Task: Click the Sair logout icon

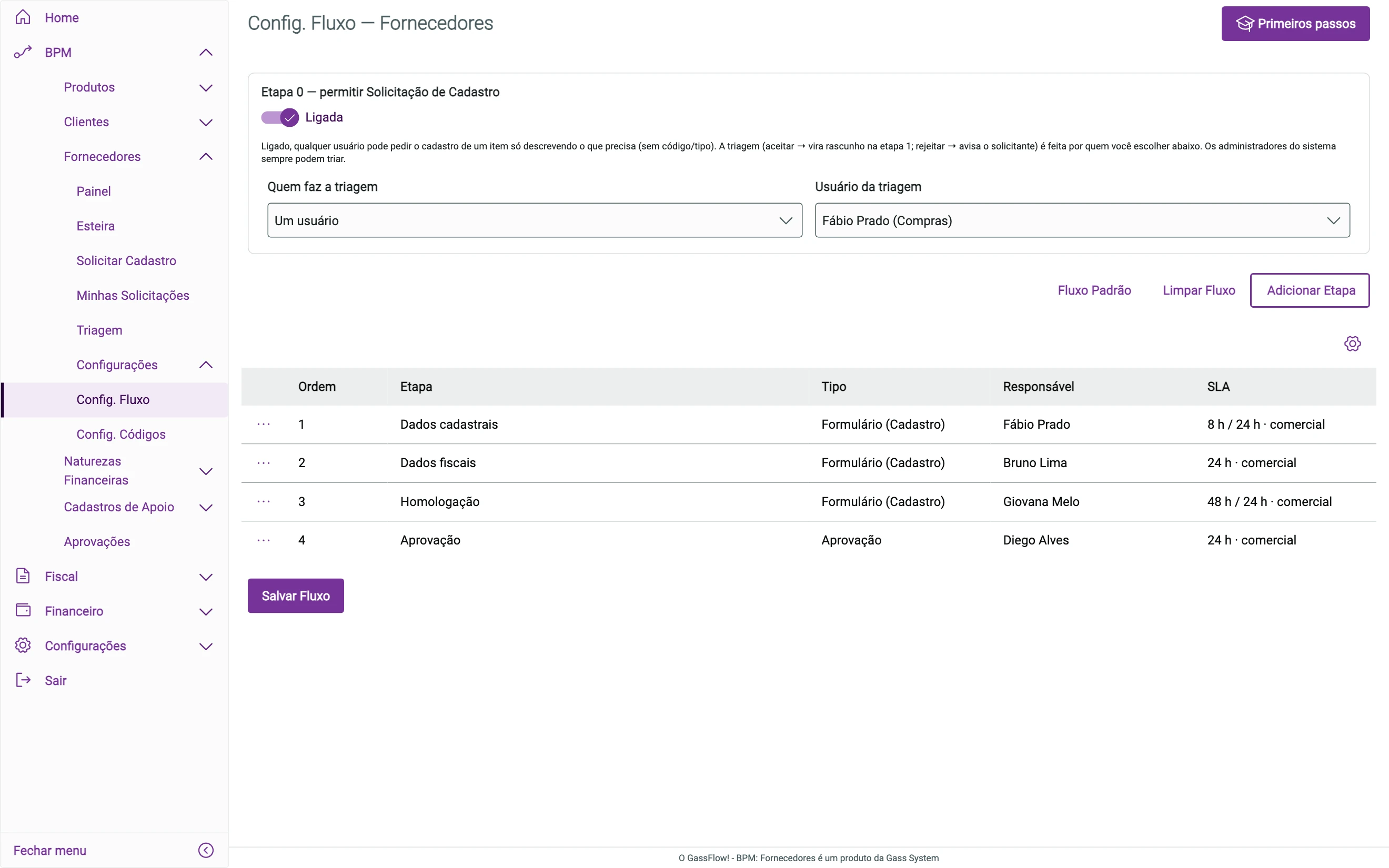Action: (x=23, y=680)
